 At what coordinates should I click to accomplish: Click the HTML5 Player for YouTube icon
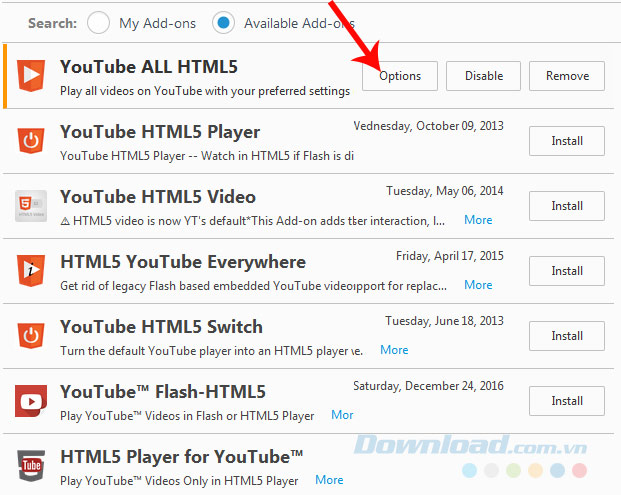[x=31, y=466]
